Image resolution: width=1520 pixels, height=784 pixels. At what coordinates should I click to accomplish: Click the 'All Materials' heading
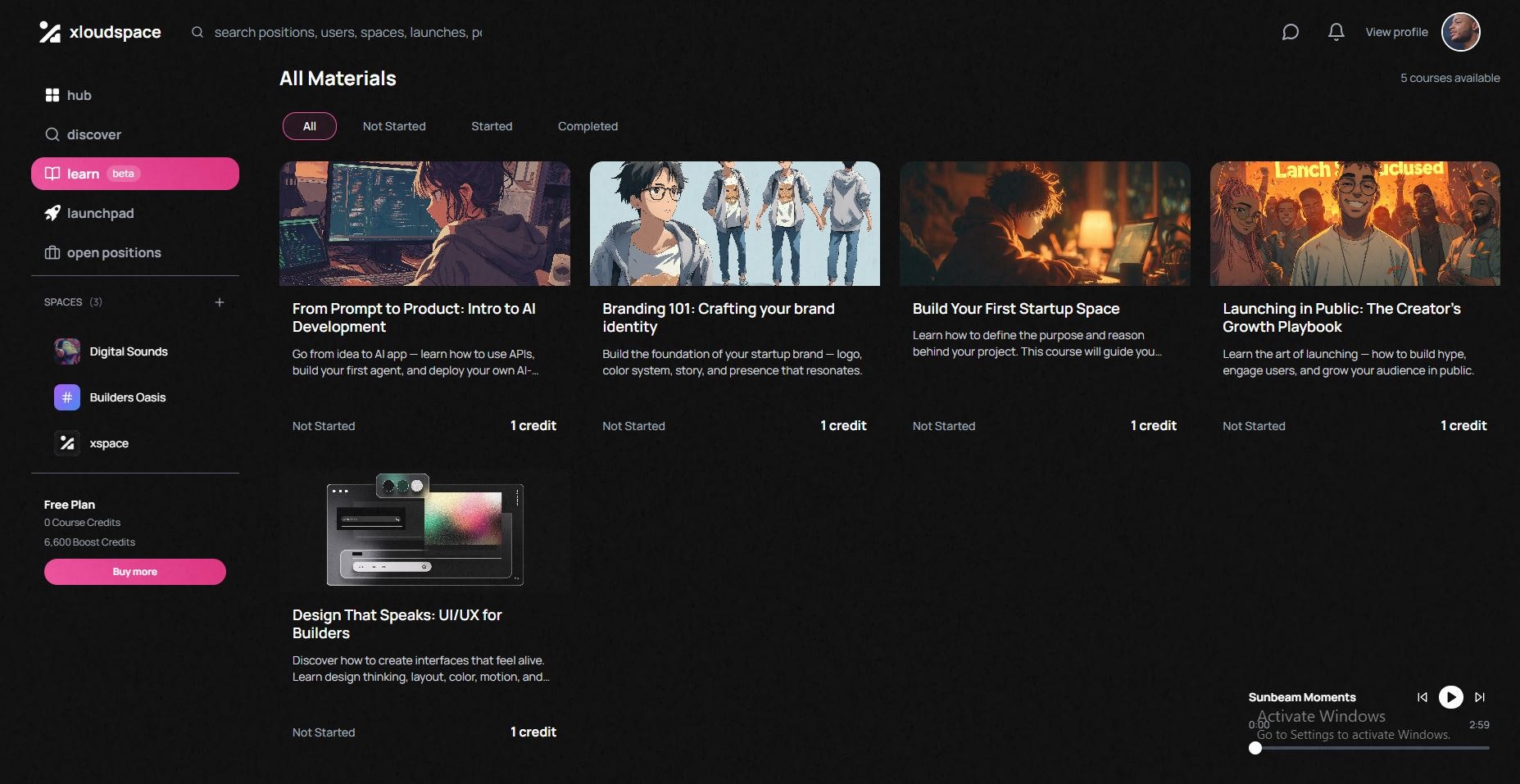click(338, 79)
